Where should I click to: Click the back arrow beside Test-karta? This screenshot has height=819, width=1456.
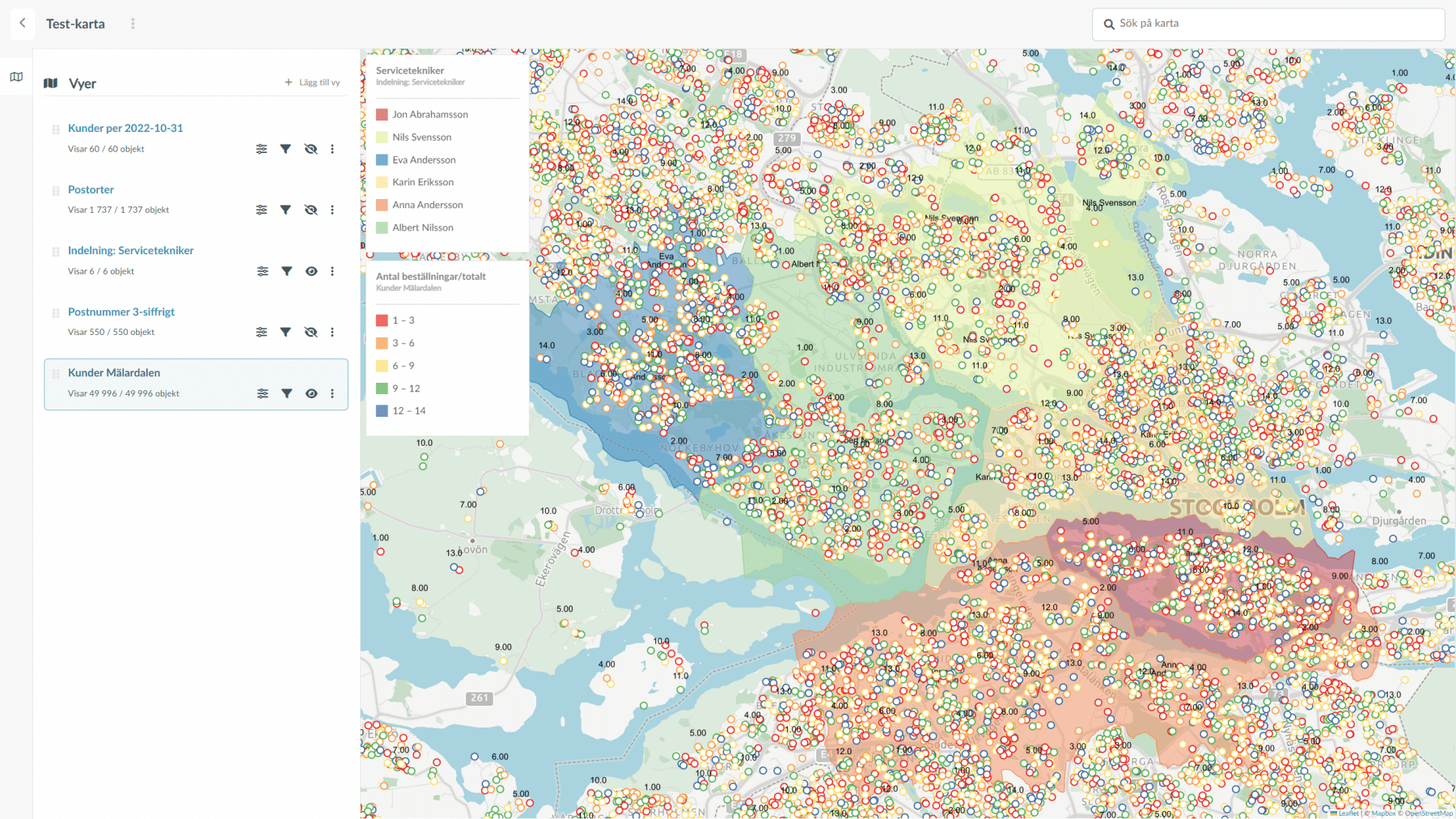(22, 23)
